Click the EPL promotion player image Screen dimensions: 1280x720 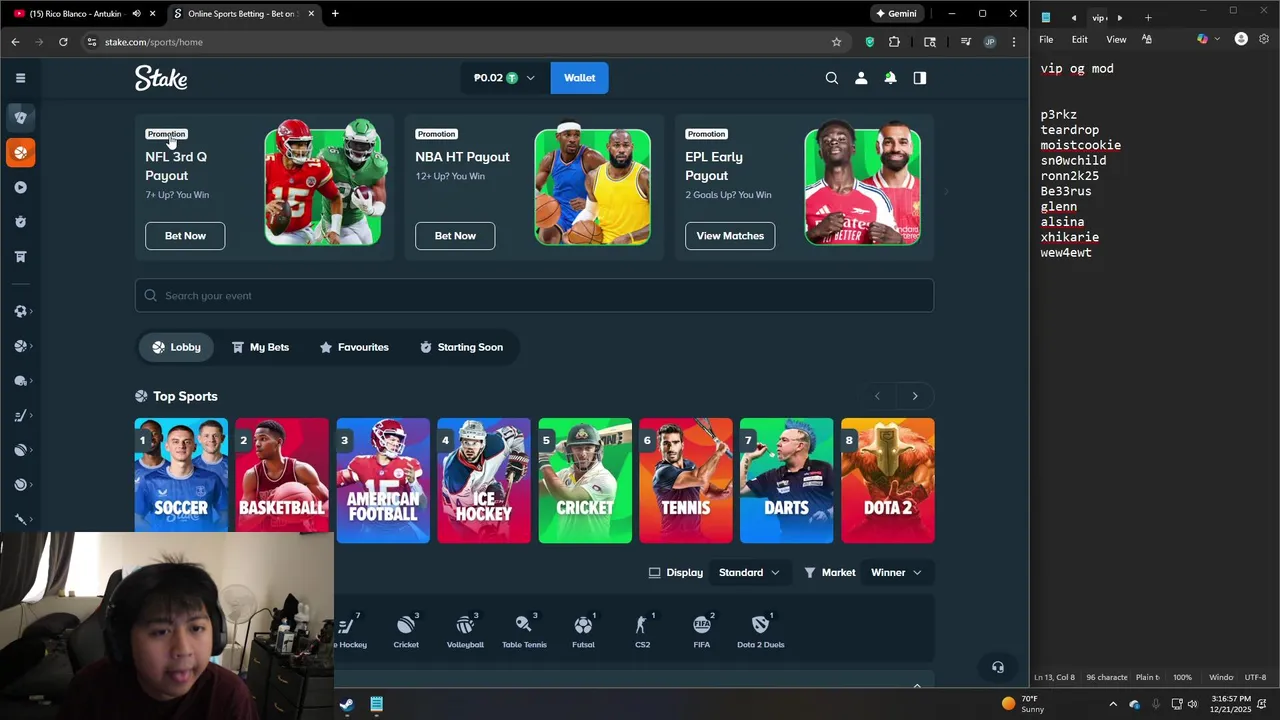pos(862,185)
